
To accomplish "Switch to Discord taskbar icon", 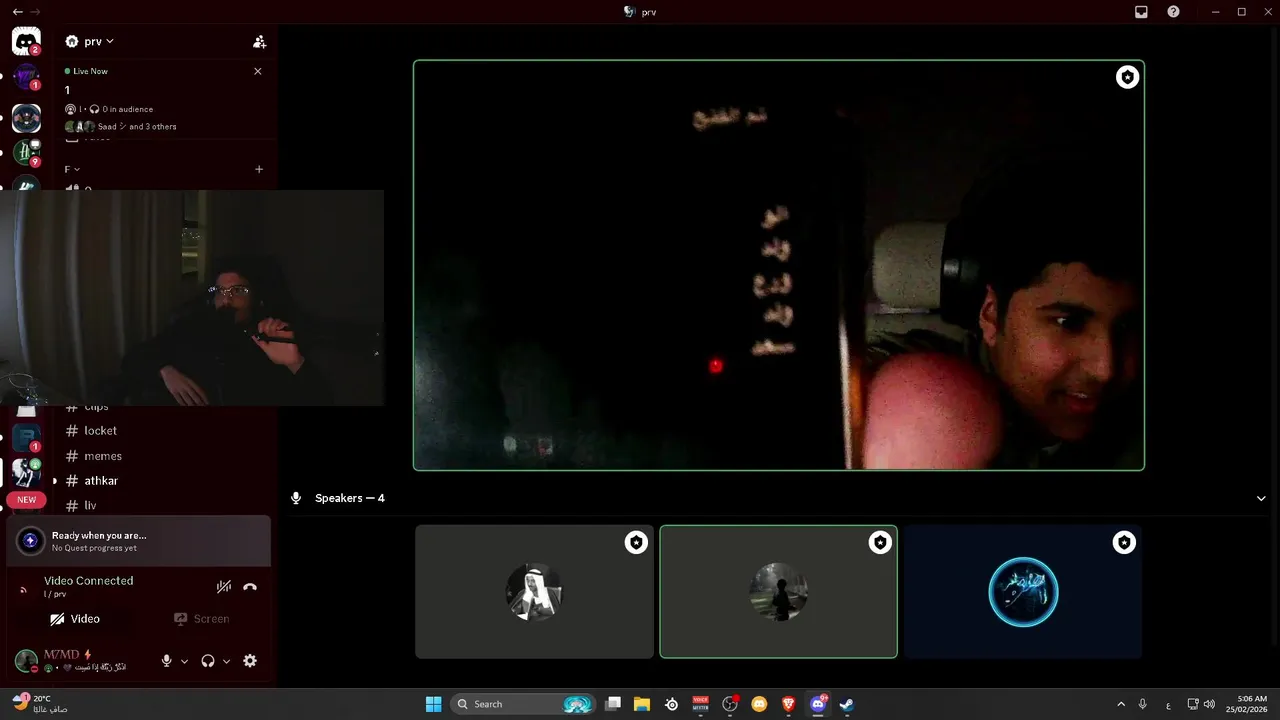I will (x=817, y=704).
